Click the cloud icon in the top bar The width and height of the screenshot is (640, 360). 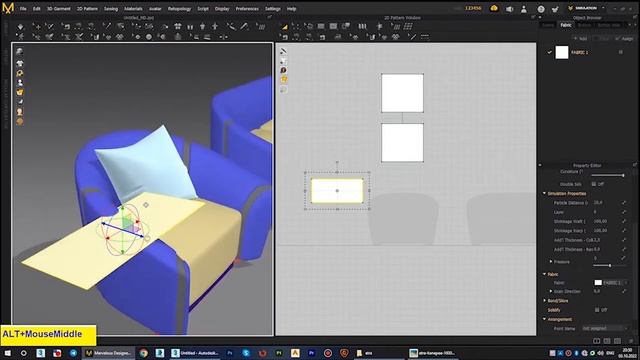tap(494, 8)
